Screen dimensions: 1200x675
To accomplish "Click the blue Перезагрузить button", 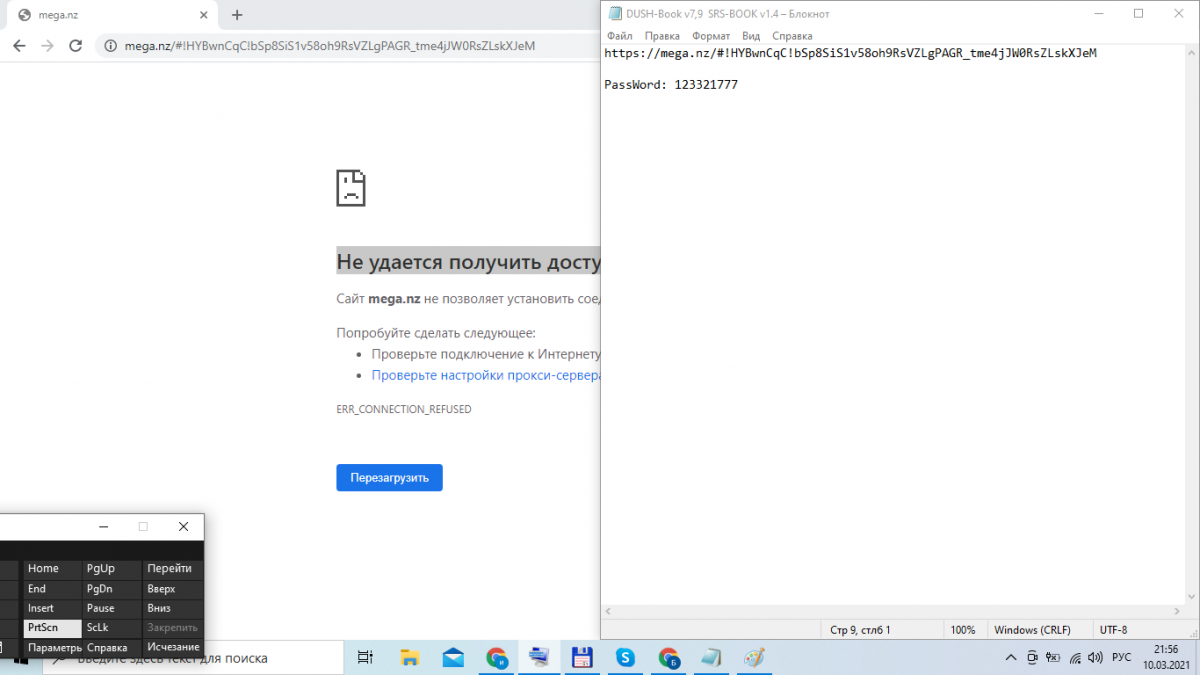I will tap(389, 477).
